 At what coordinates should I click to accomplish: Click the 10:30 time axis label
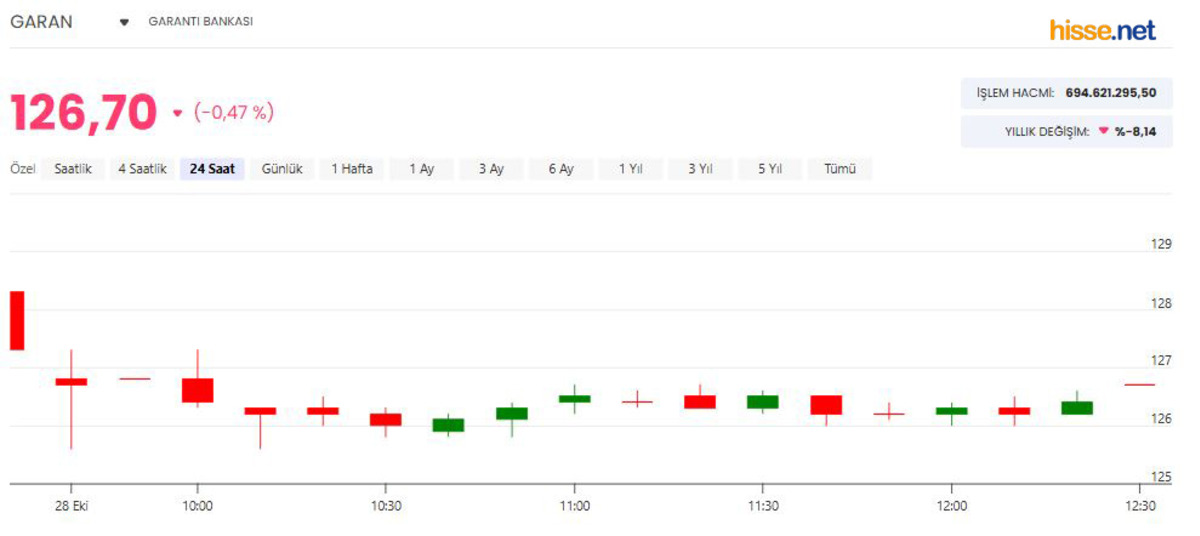click(x=386, y=506)
